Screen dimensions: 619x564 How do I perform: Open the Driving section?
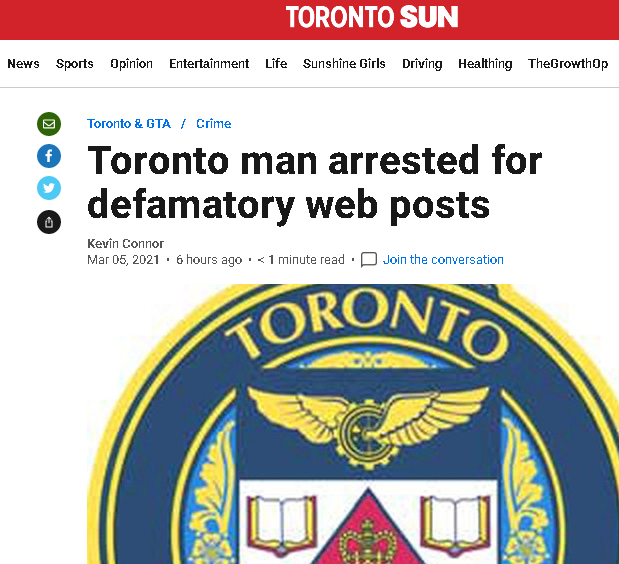click(422, 64)
